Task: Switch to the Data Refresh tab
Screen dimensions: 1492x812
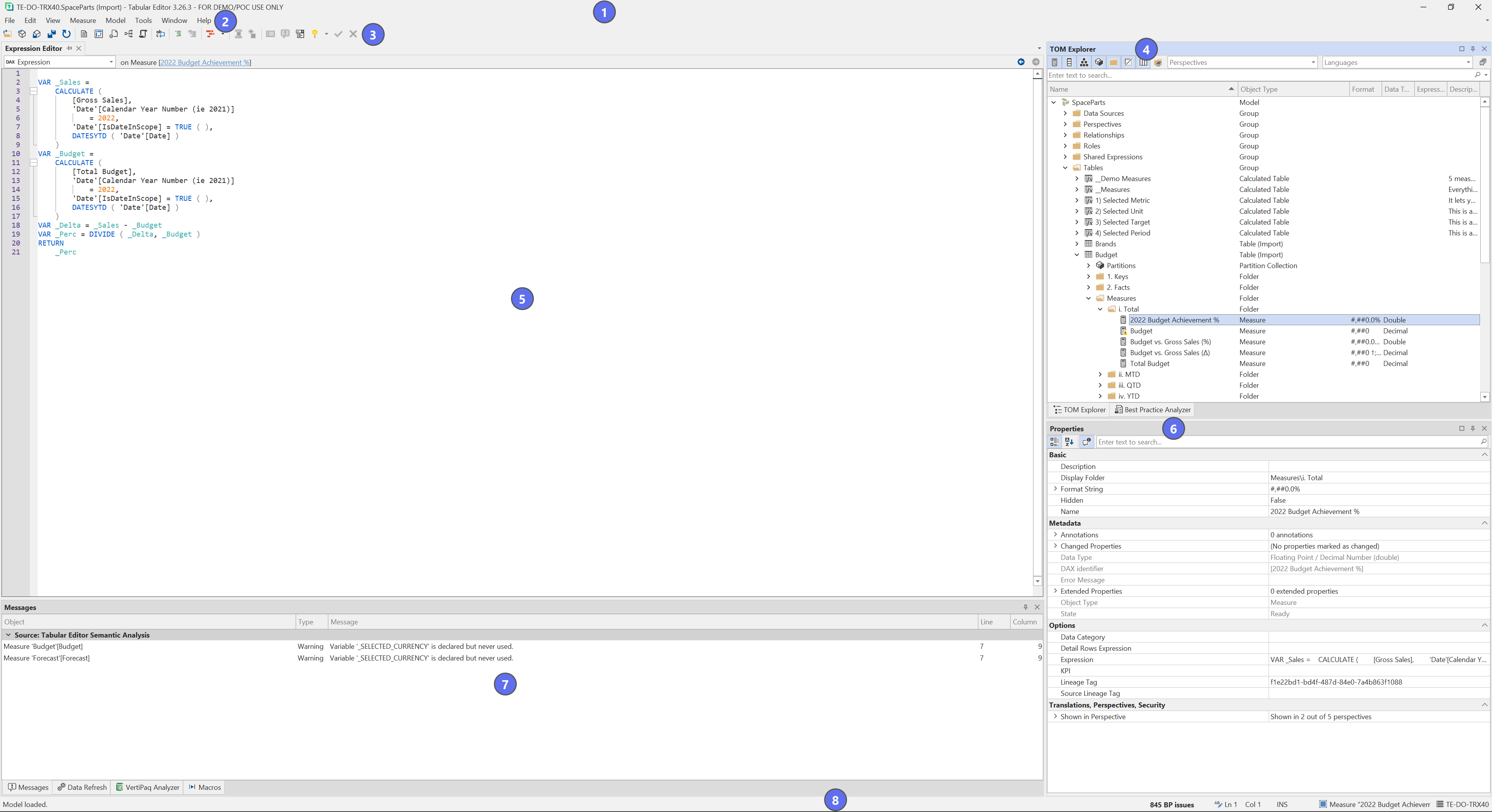Action: click(x=82, y=787)
